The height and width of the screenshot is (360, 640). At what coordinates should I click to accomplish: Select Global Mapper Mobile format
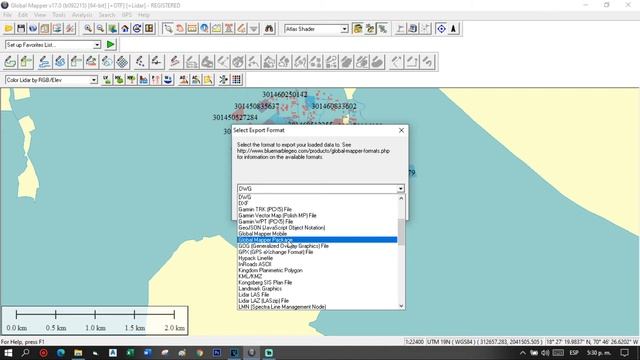(317, 234)
